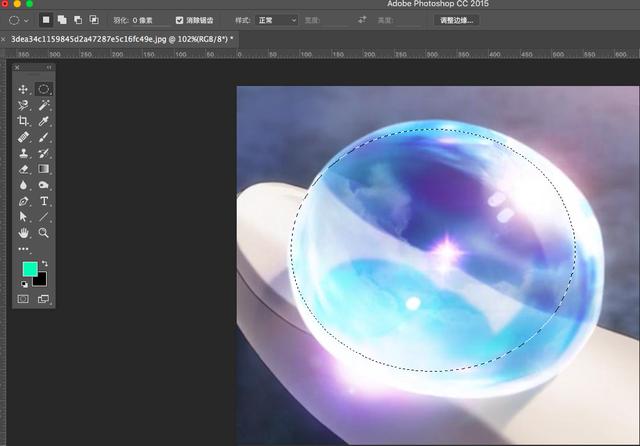This screenshot has width=640, height=446.
Task: Swap width and height arrows icon
Action: coord(362,20)
